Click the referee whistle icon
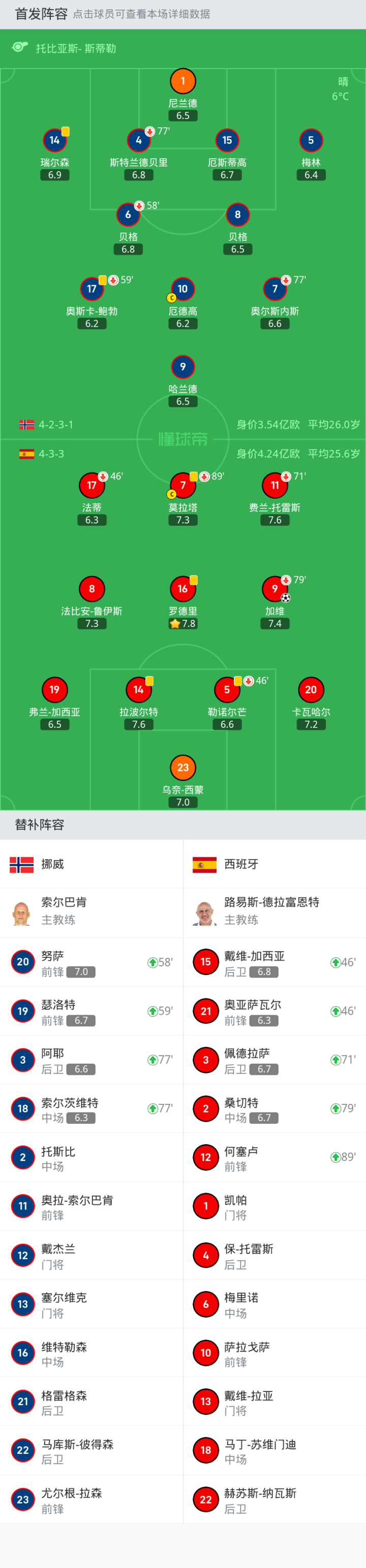366x1568 pixels. click(20, 47)
